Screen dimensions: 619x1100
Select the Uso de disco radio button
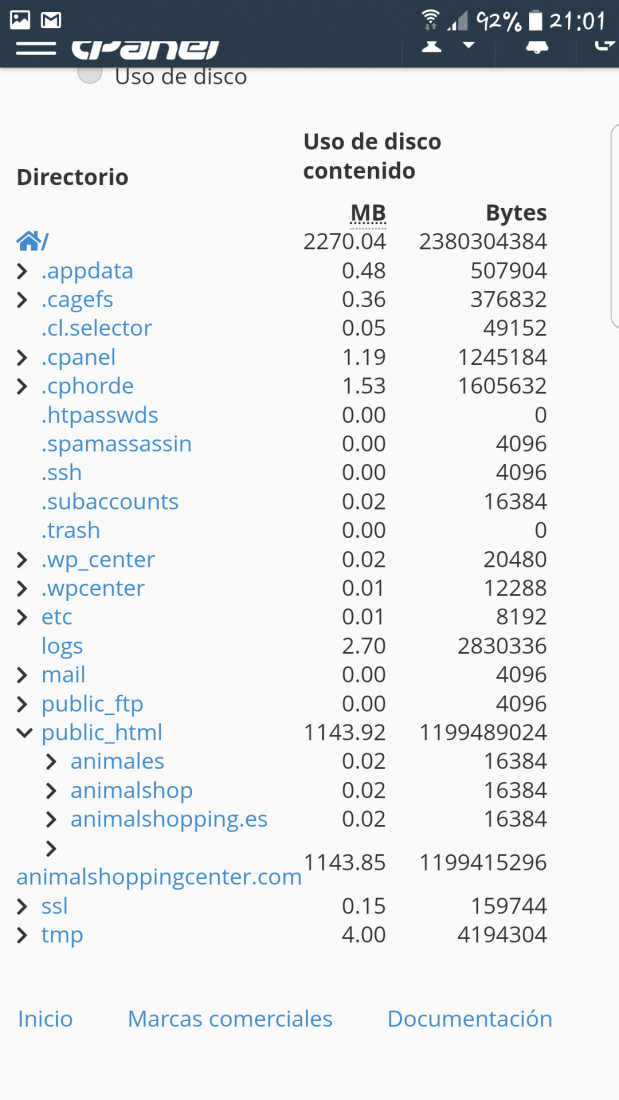click(90, 73)
